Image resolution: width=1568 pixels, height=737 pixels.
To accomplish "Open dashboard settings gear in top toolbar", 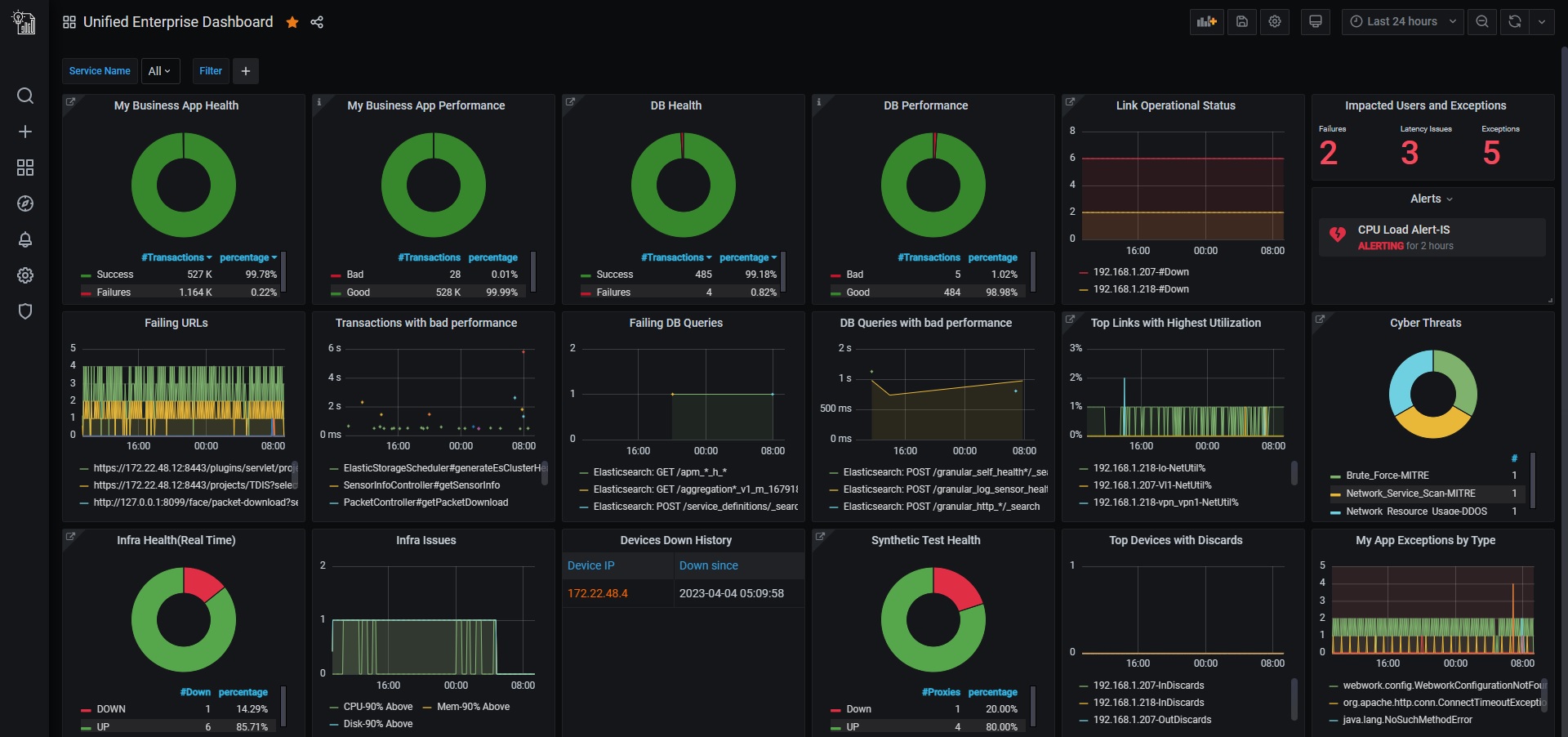I will (1275, 22).
